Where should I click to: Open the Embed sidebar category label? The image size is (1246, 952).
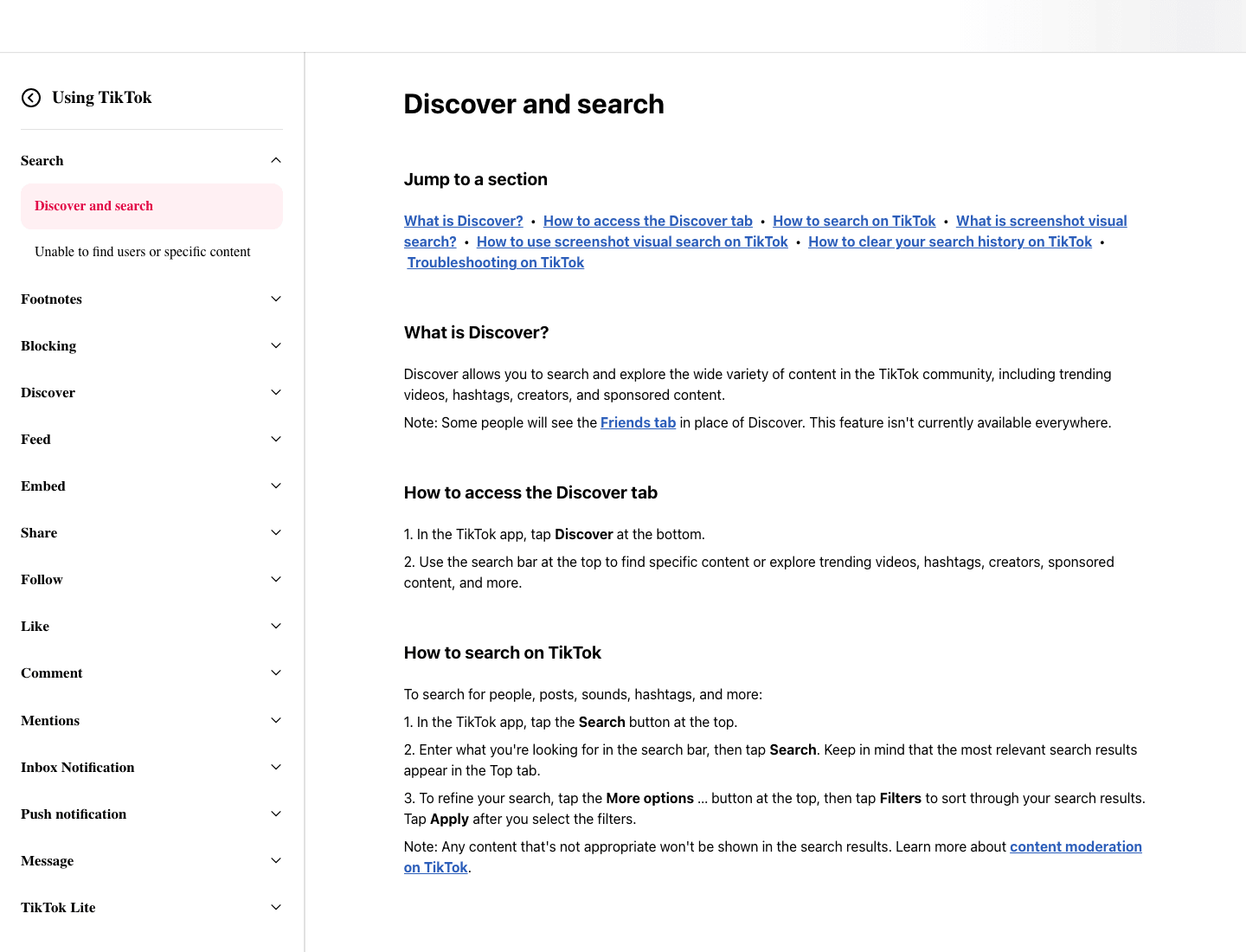pyautogui.click(x=43, y=486)
